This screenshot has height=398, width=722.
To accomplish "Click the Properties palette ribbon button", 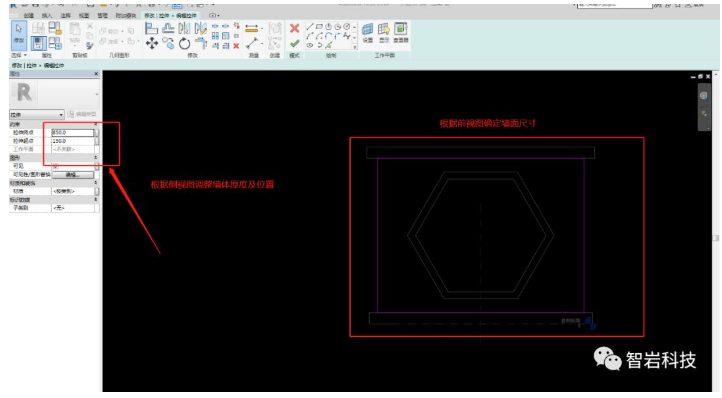I will click(x=38, y=44).
